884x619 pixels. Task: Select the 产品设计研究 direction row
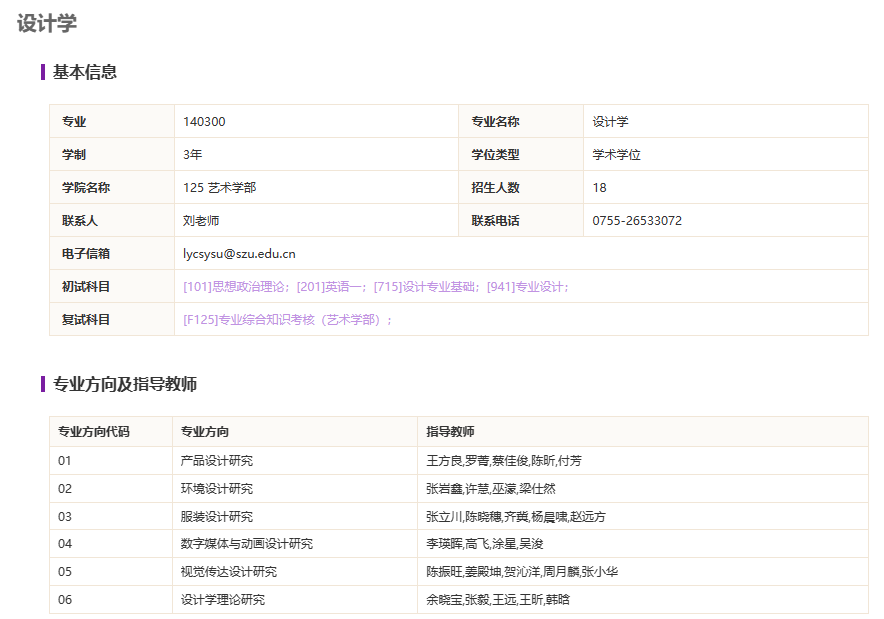point(217,461)
